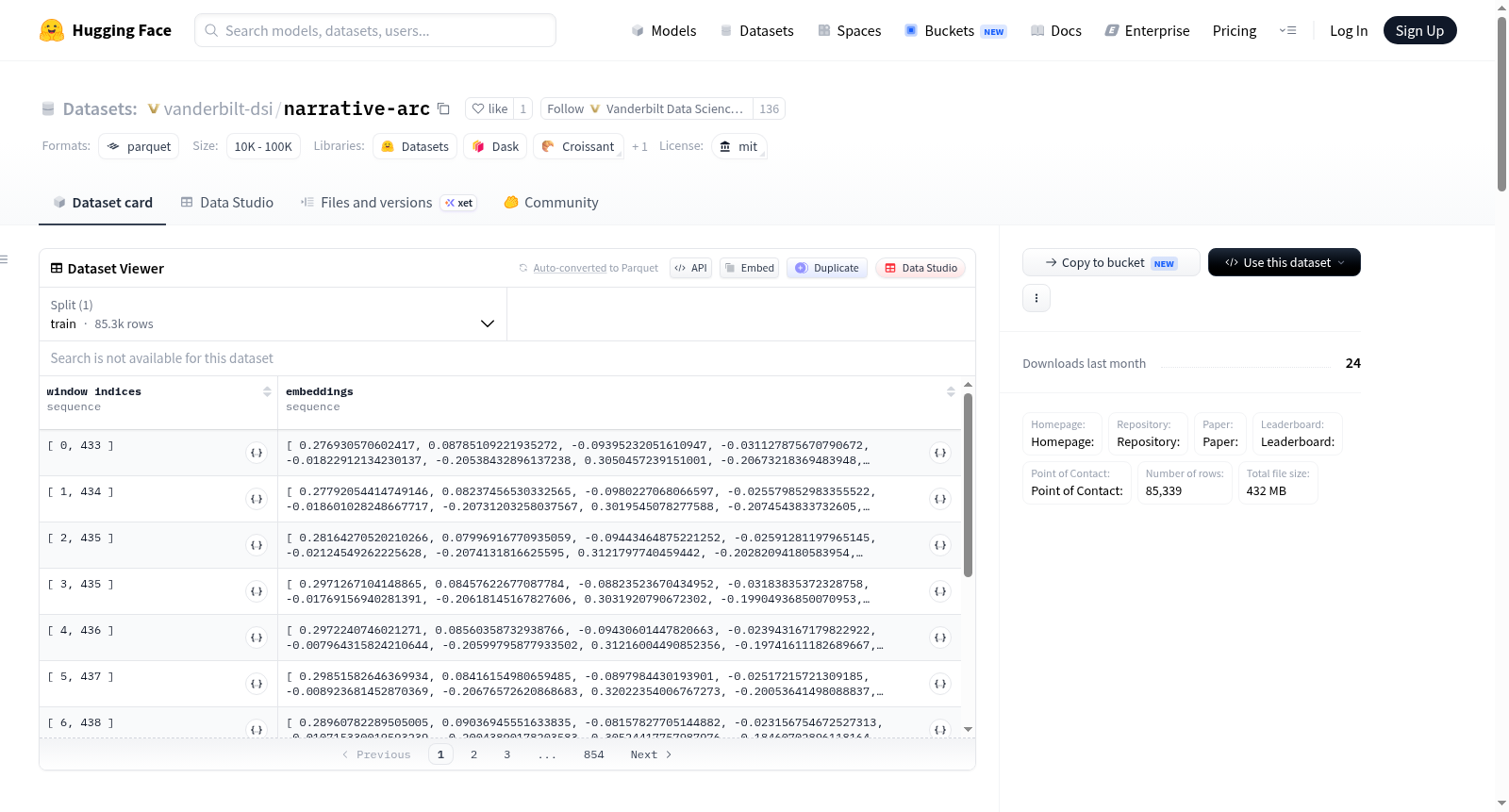The width and height of the screenshot is (1509, 812).
Task: Open the Split train dropdown
Action: [273, 314]
